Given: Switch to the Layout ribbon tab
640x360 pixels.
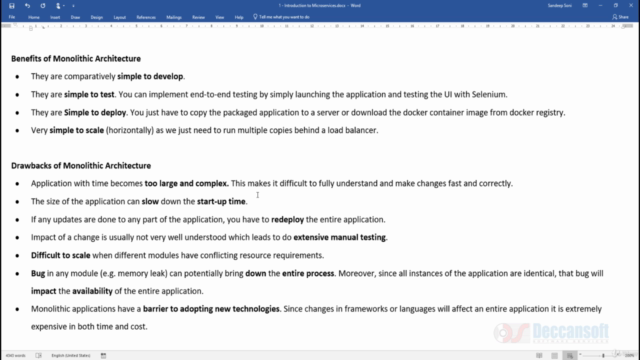Looking at the screenshot, I should 120,17.
